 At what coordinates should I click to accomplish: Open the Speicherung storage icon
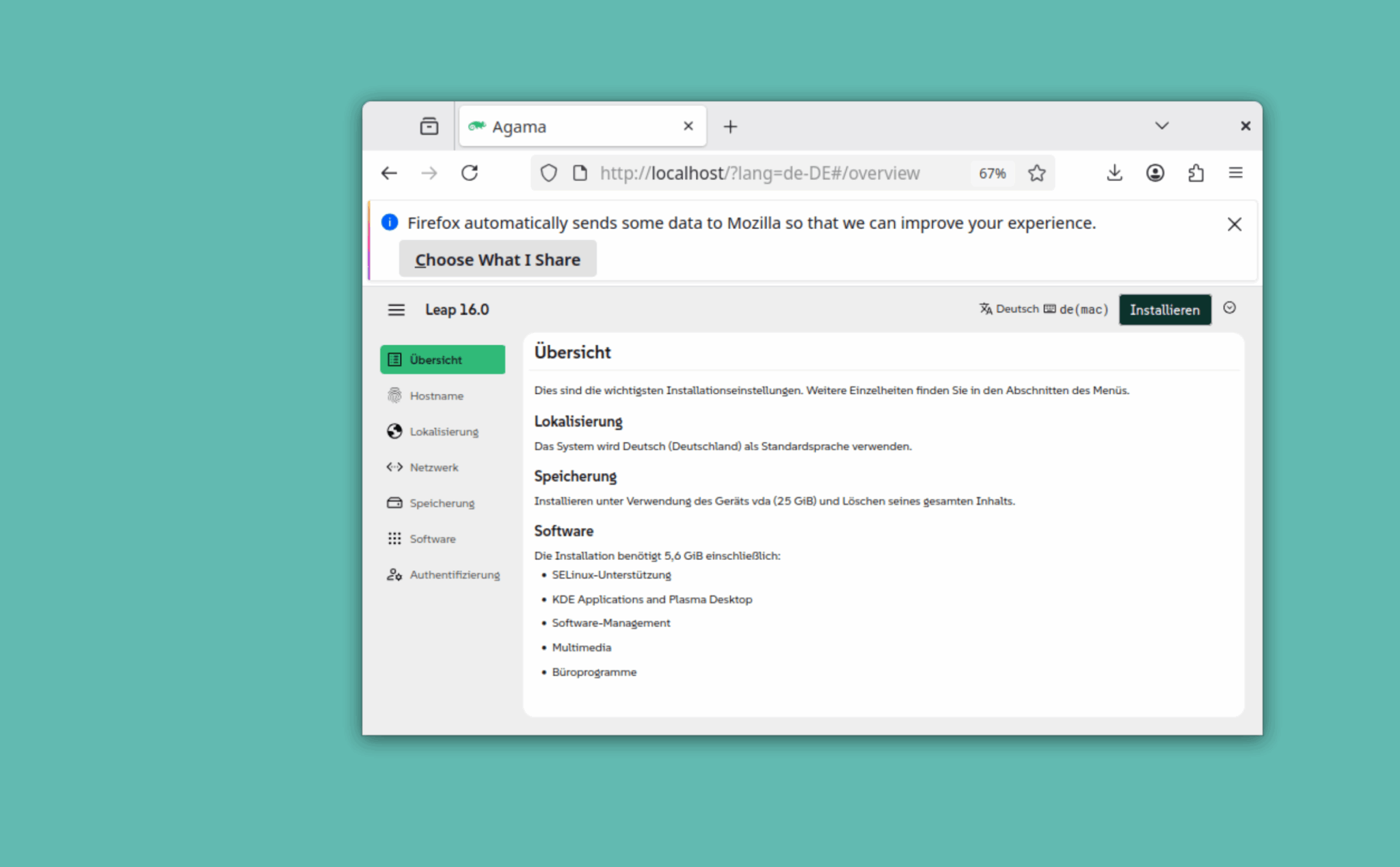[x=394, y=503]
